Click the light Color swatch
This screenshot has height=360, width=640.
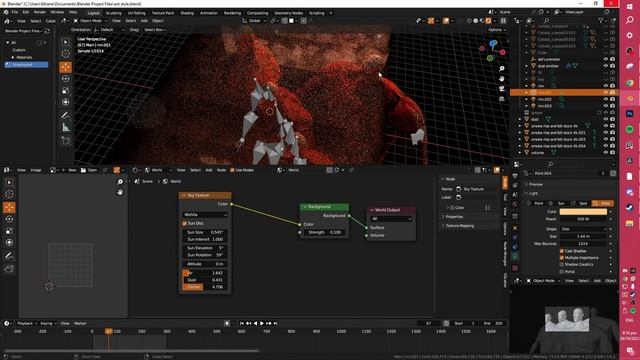click(x=583, y=211)
